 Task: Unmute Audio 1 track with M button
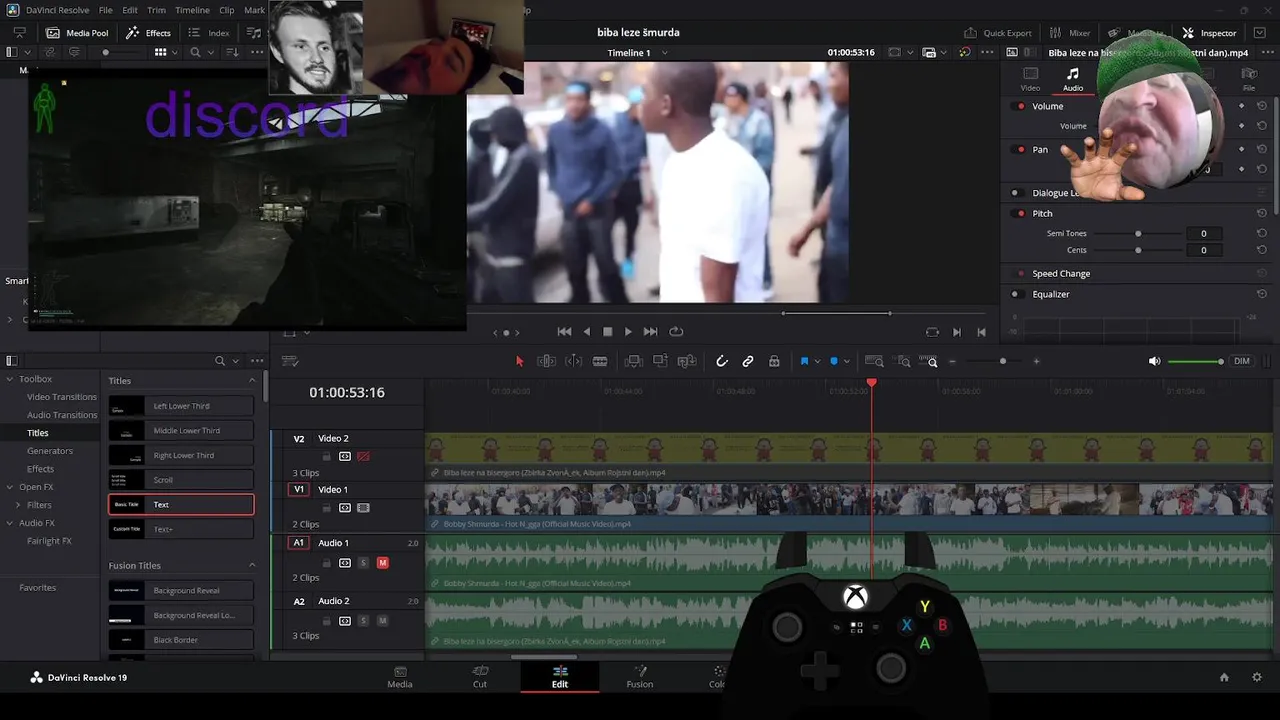382,563
